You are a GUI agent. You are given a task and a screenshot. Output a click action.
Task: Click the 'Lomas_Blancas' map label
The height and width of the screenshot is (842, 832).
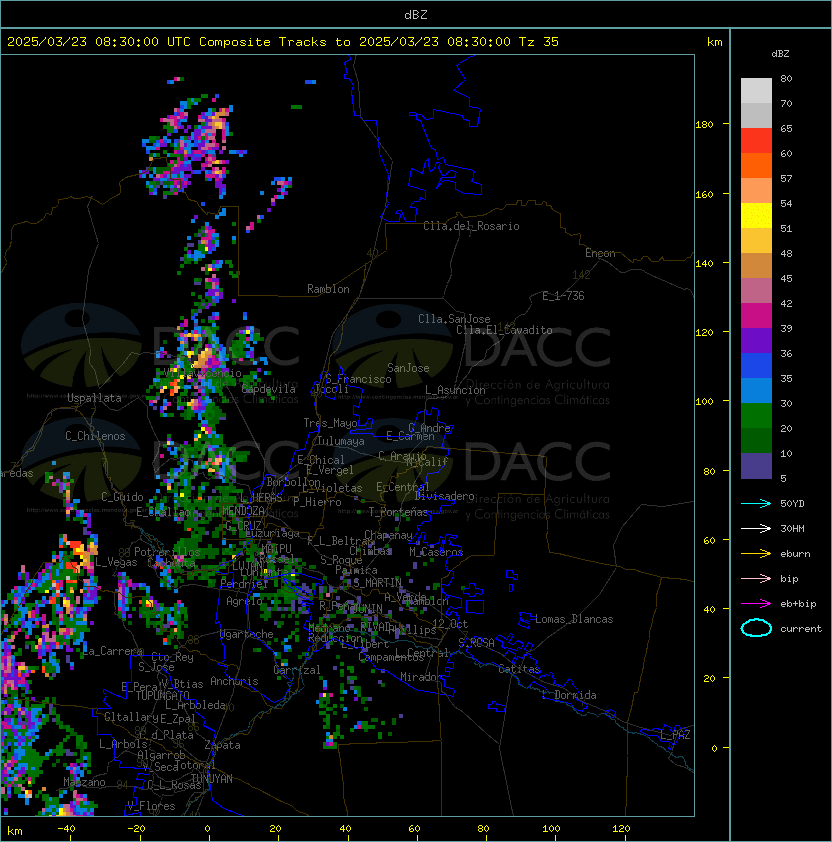(574, 619)
